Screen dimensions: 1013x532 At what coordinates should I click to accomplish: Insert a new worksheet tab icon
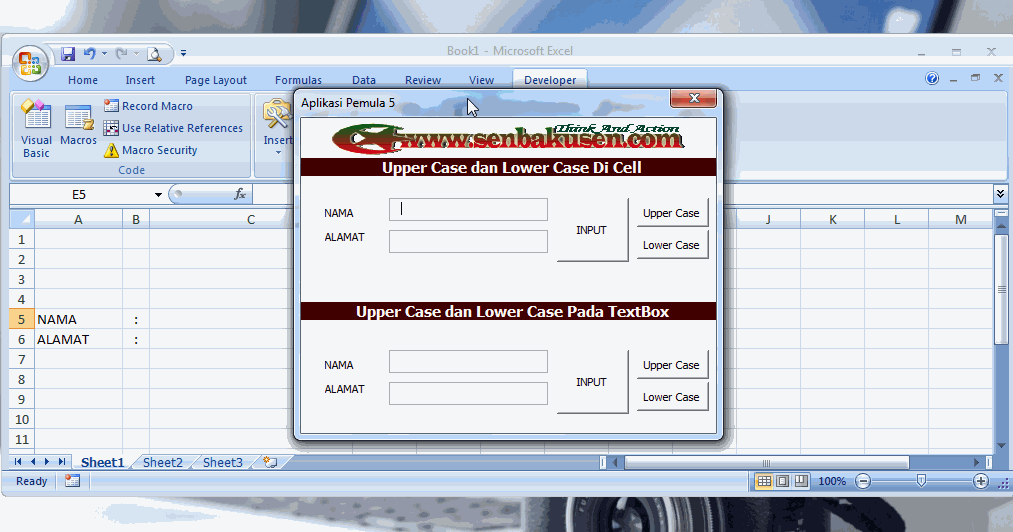[271, 462]
